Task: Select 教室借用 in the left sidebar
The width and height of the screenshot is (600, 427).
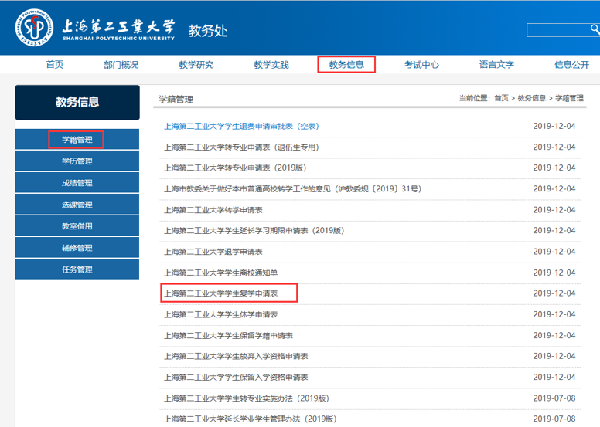Action: pos(77,226)
